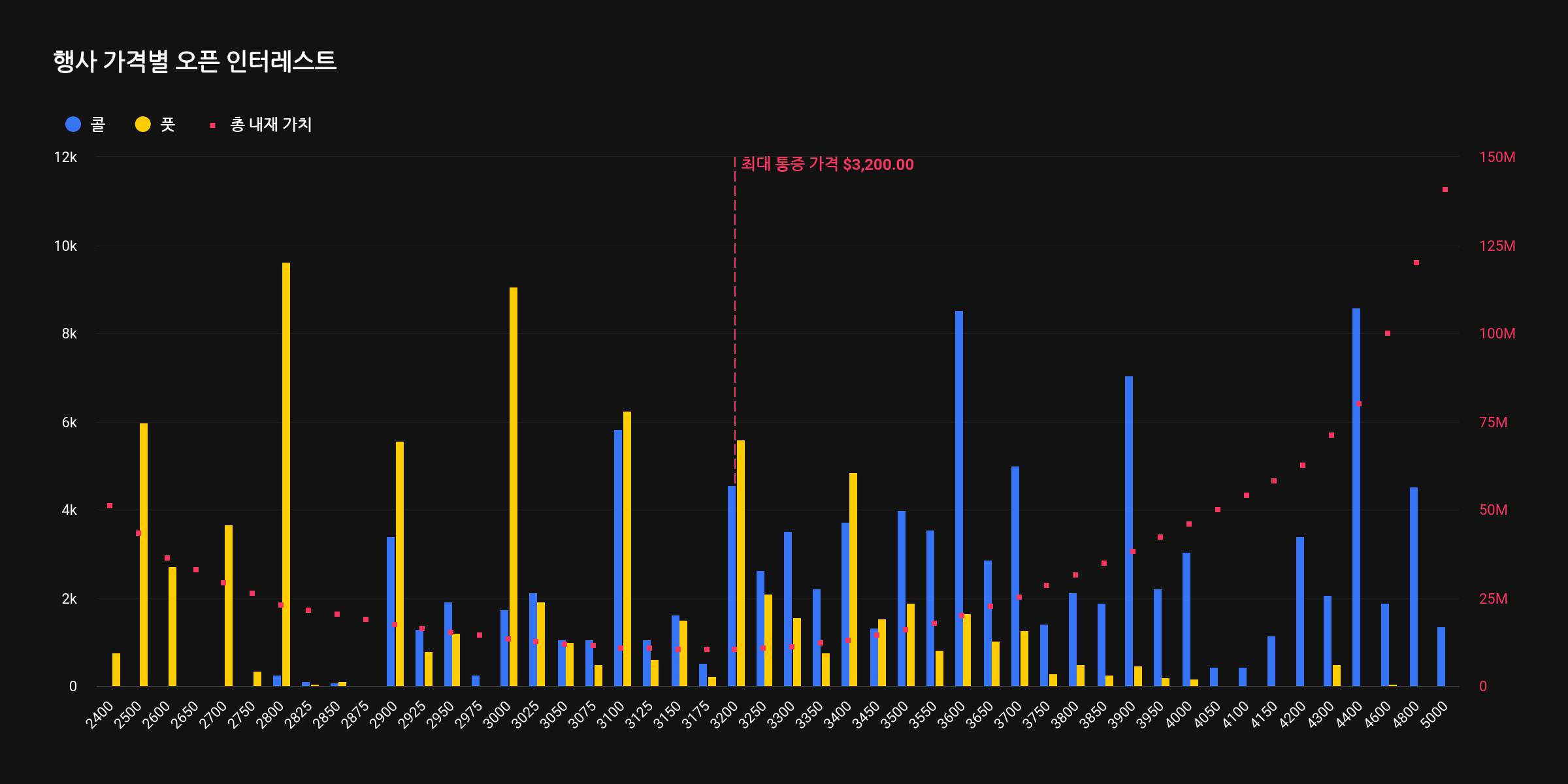Click the 3200 strike label on x-axis

pyautogui.click(x=724, y=715)
